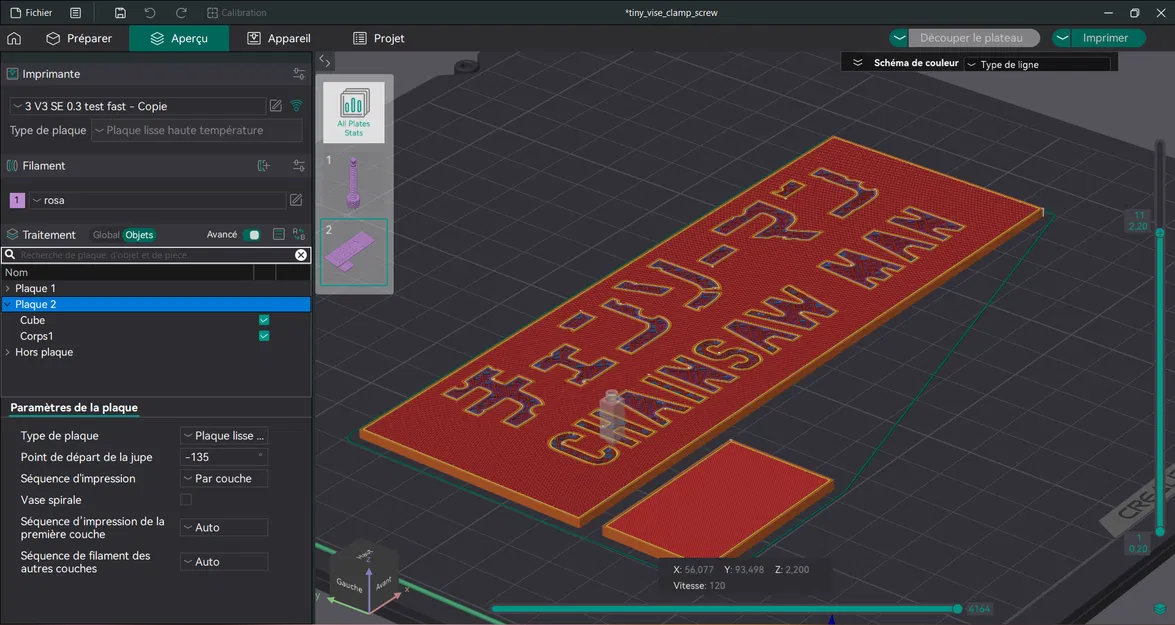Image resolution: width=1175 pixels, height=625 pixels.
Task: Click the settings list icon beside Avancé
Action: tap(279, 235)
